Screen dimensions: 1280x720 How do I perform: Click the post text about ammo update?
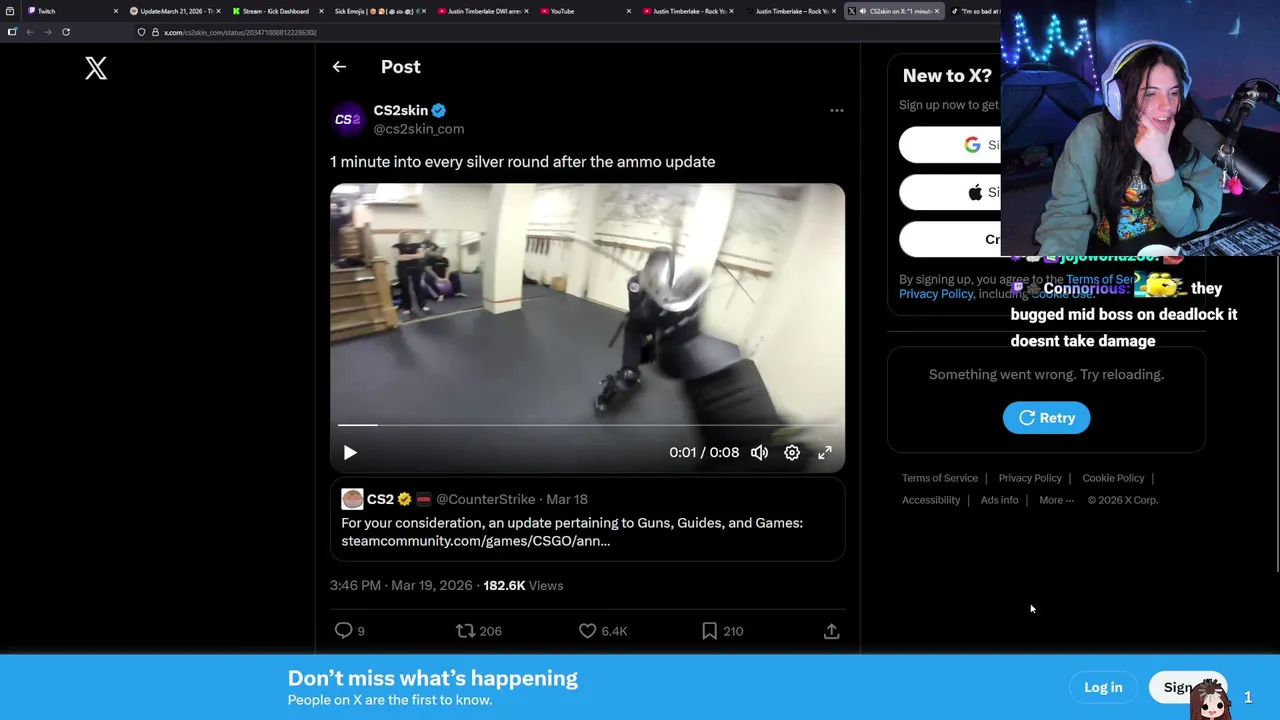523,161
